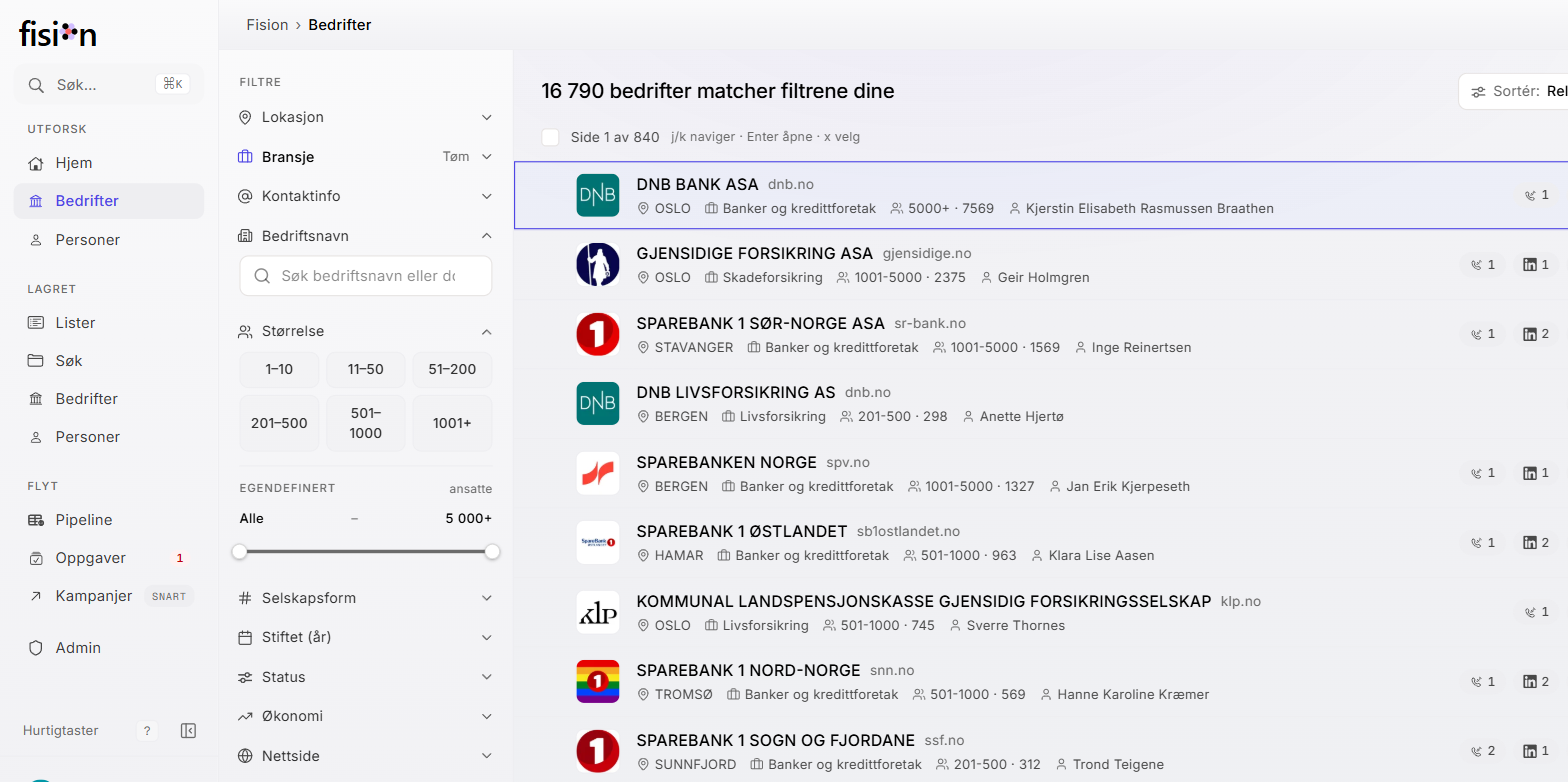Toggle the 1001+ size filter
The height and width of the screenshot is (782, 1568).
[x=452, y=423]
